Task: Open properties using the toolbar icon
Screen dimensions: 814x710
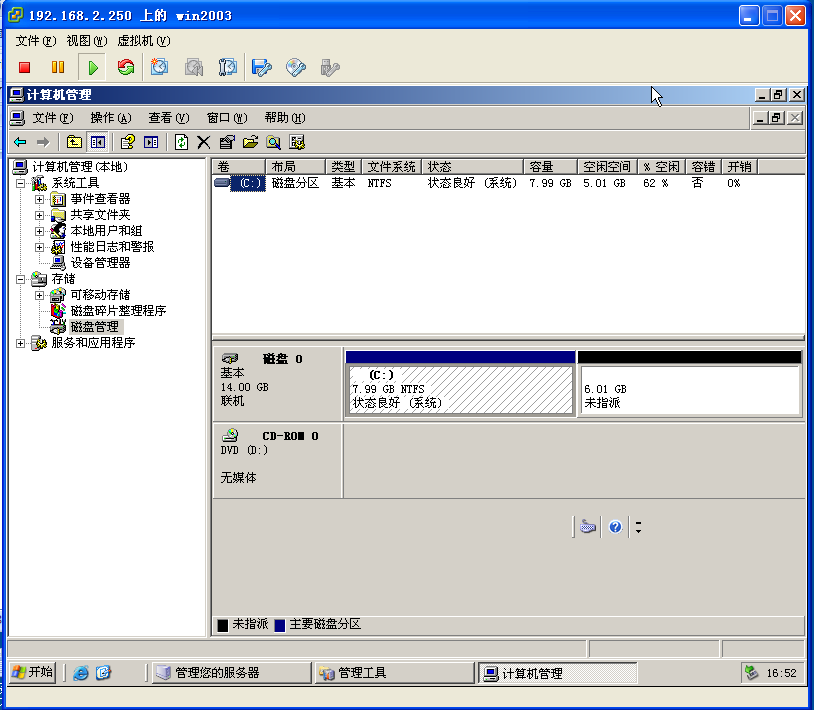Action: coord(225,141)
